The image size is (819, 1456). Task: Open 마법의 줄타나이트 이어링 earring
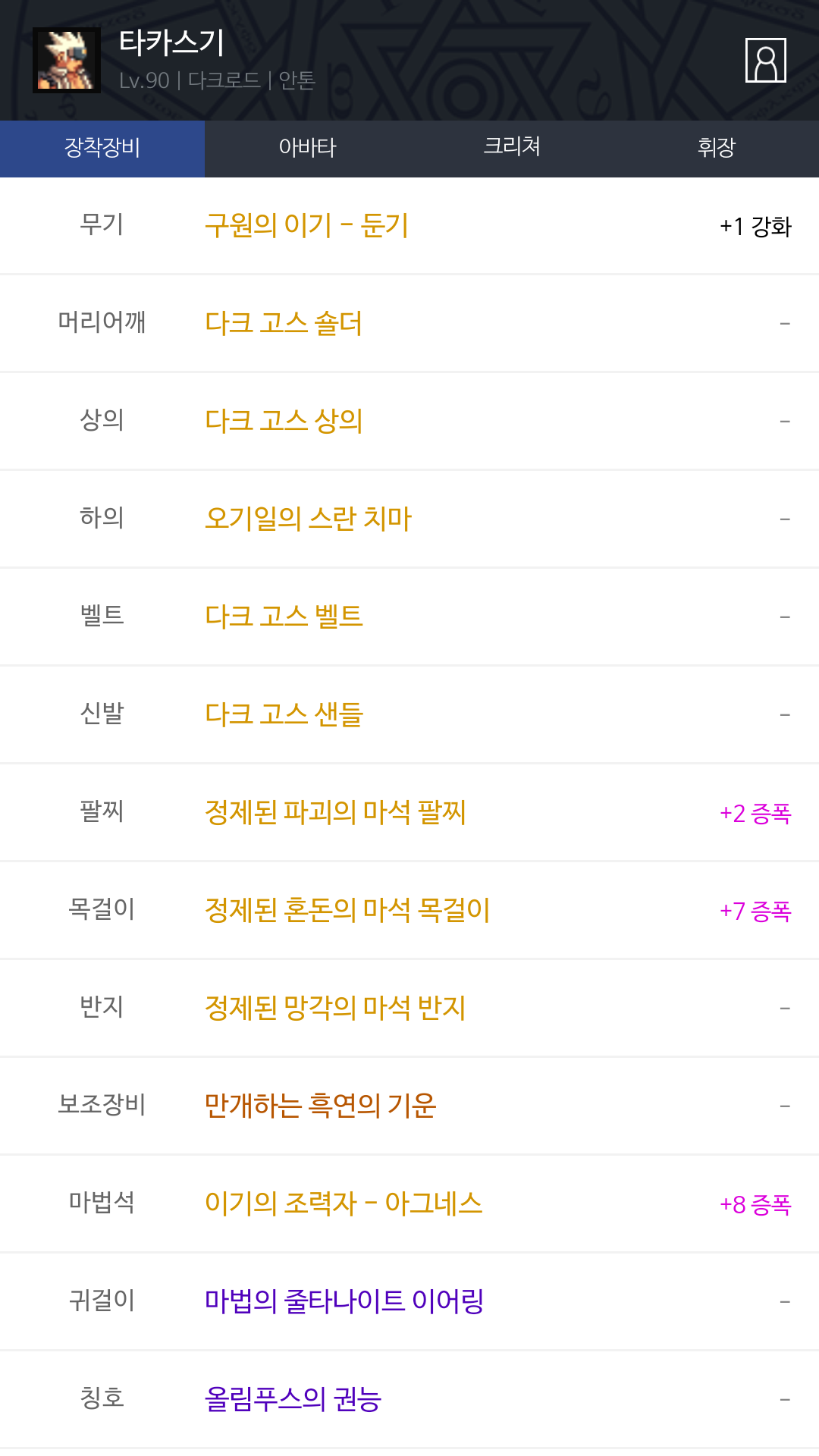coord(344,1301)
